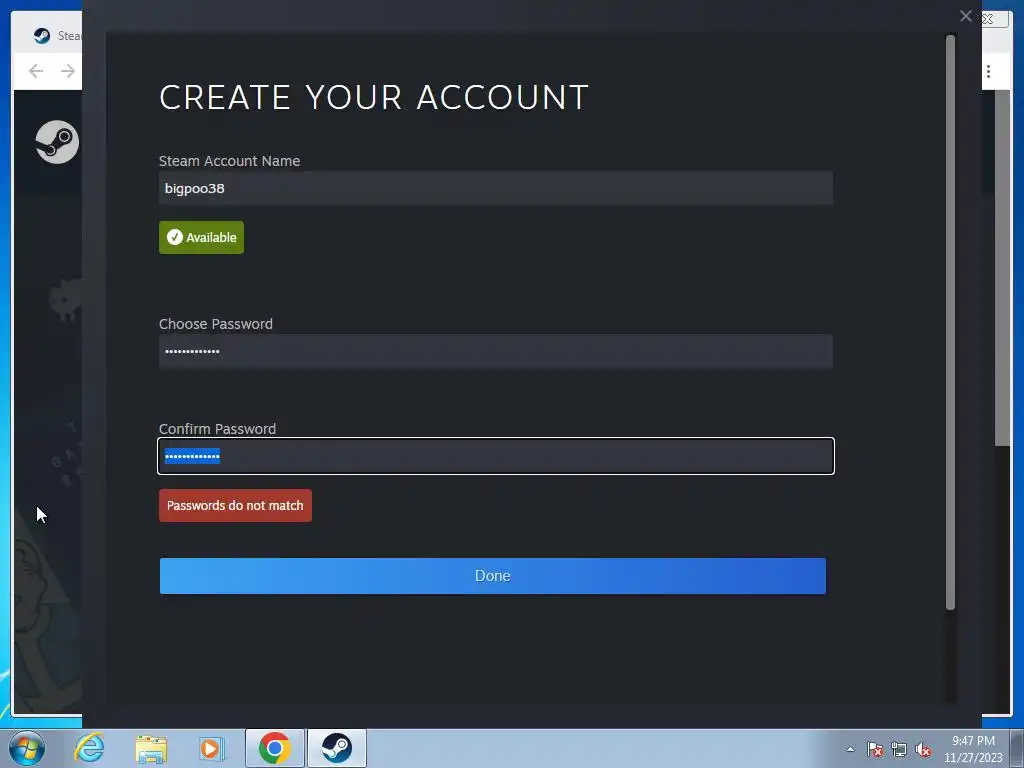Image resolution: width=1024 pixels, height=768 pixels.
Task: Open the Action Center flag icon
Action: (874, 749)
